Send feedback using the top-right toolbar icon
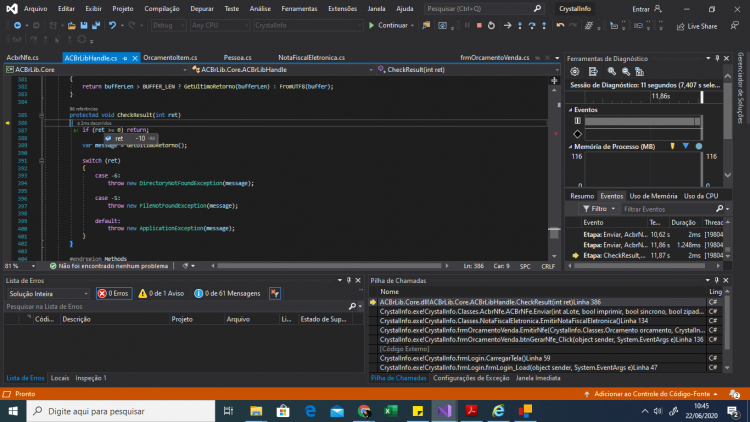The image size is (750, 422). [734, 26]
